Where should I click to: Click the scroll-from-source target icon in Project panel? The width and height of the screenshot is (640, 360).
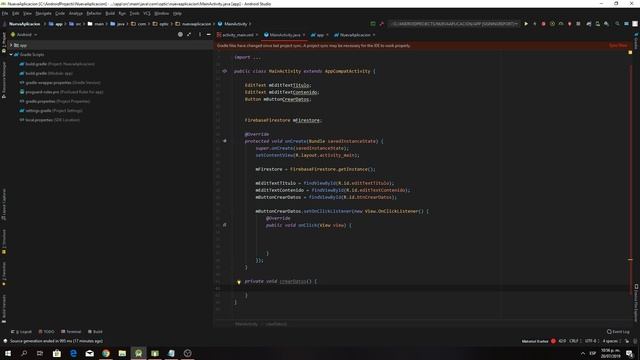(x=180, y=35)
